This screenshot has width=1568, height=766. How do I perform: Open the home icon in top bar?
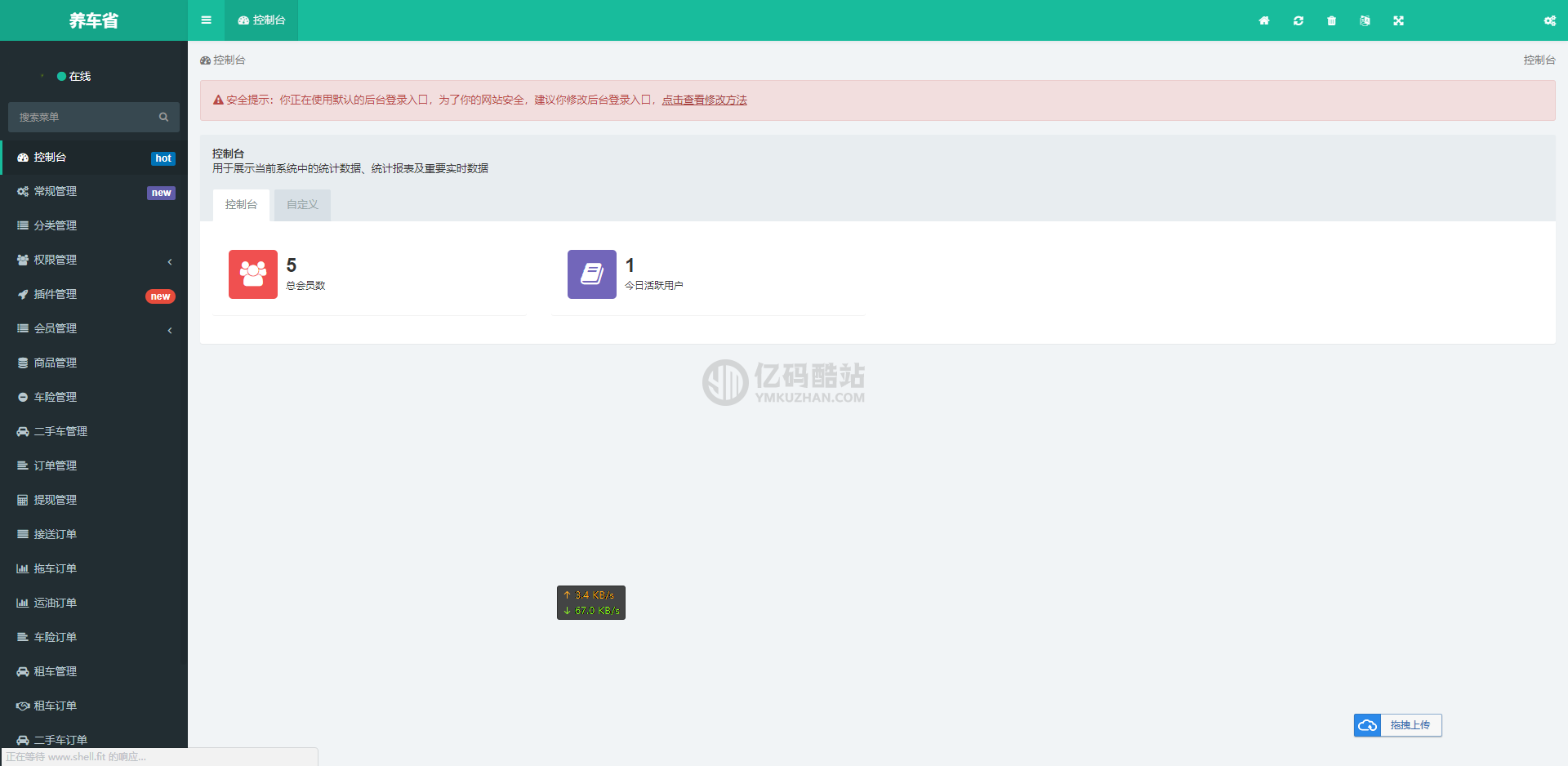1264,20
